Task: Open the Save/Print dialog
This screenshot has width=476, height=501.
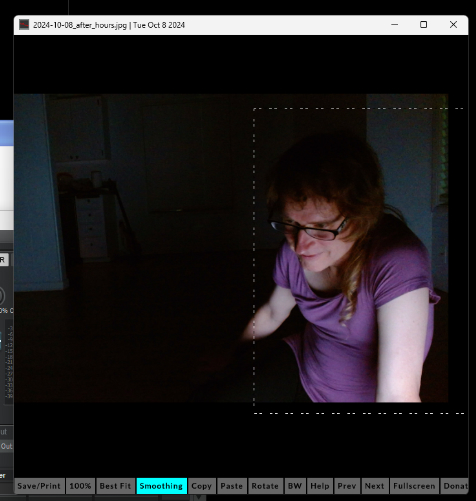Action: pyautogui.click(x=39, y=486)
